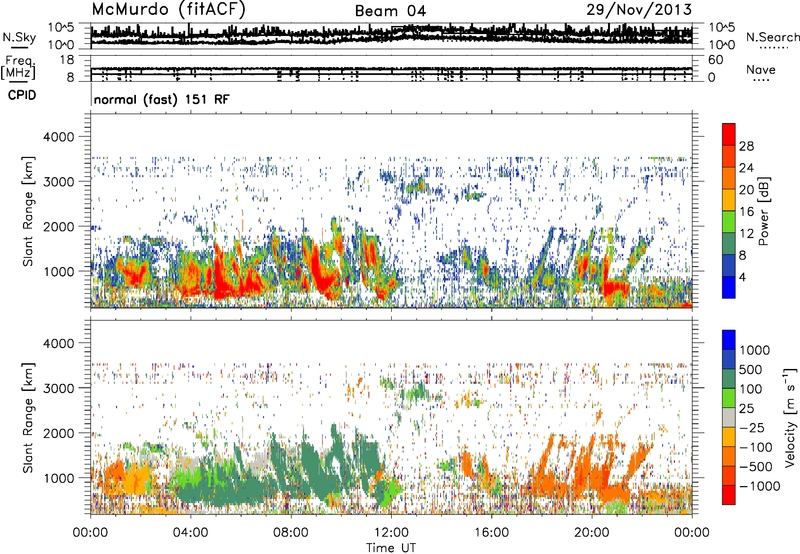Click the 28 tick on power colorbar
The image size is (800, 554).
(746, 146)
